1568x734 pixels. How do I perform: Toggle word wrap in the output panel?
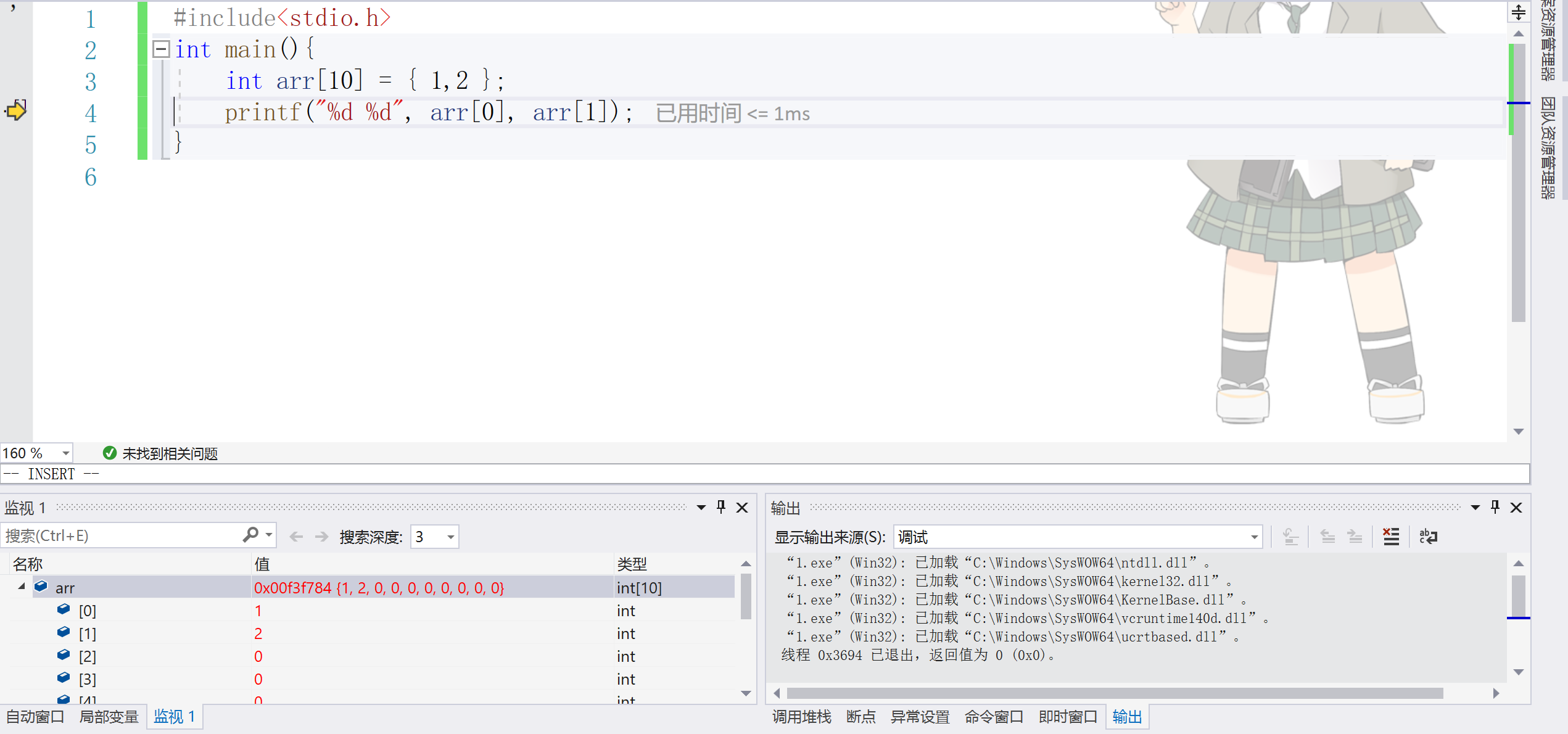coord(1428,537)
